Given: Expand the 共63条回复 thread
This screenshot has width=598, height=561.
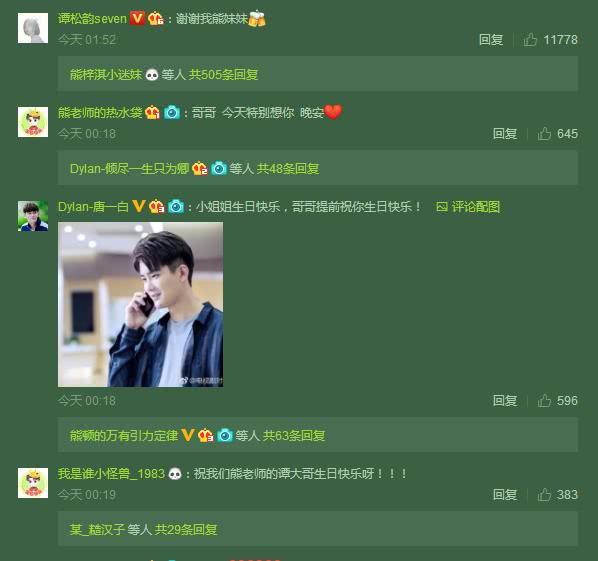Looking at the screenshot, I should (x=294, y=436).
